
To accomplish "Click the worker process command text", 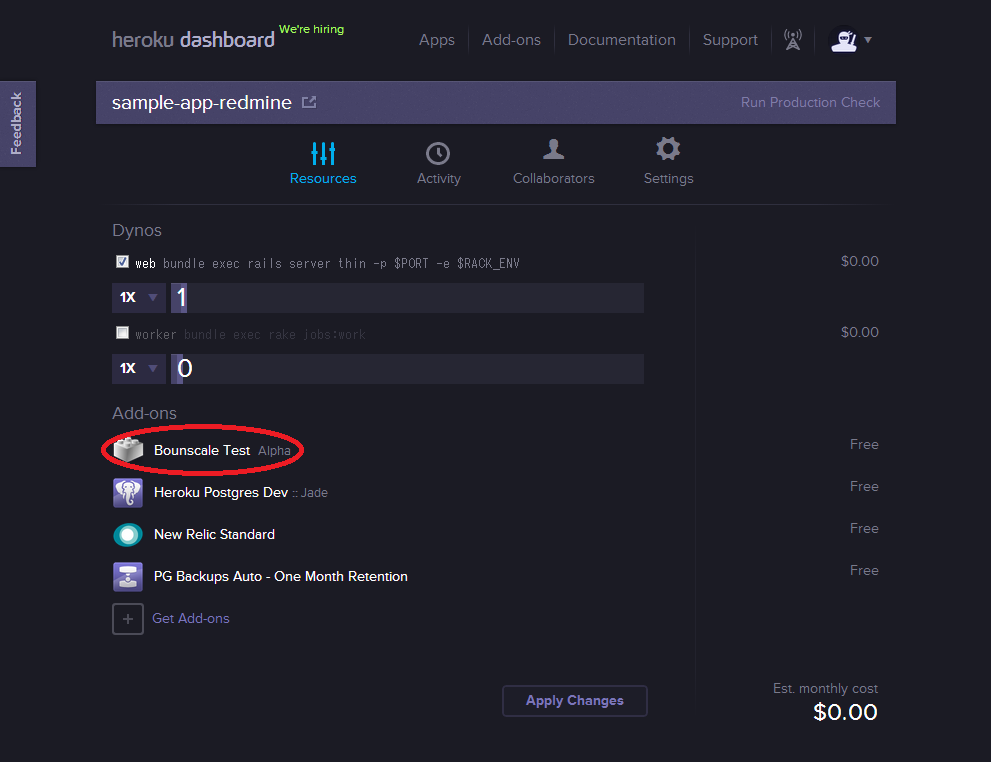I will 275,334.
